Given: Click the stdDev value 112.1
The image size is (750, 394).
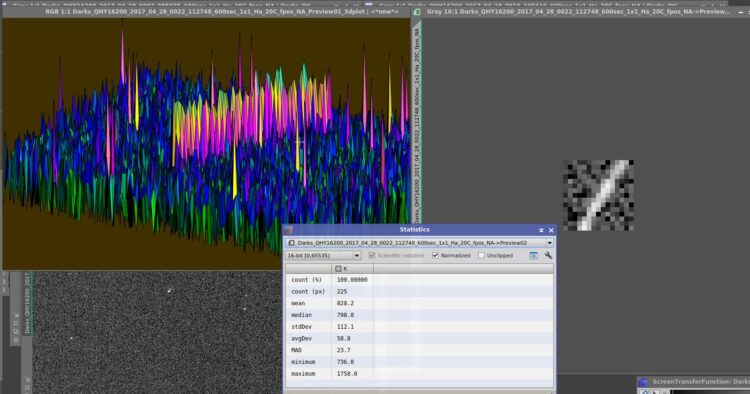Looking at the screenshot, I should coord(345,327).
